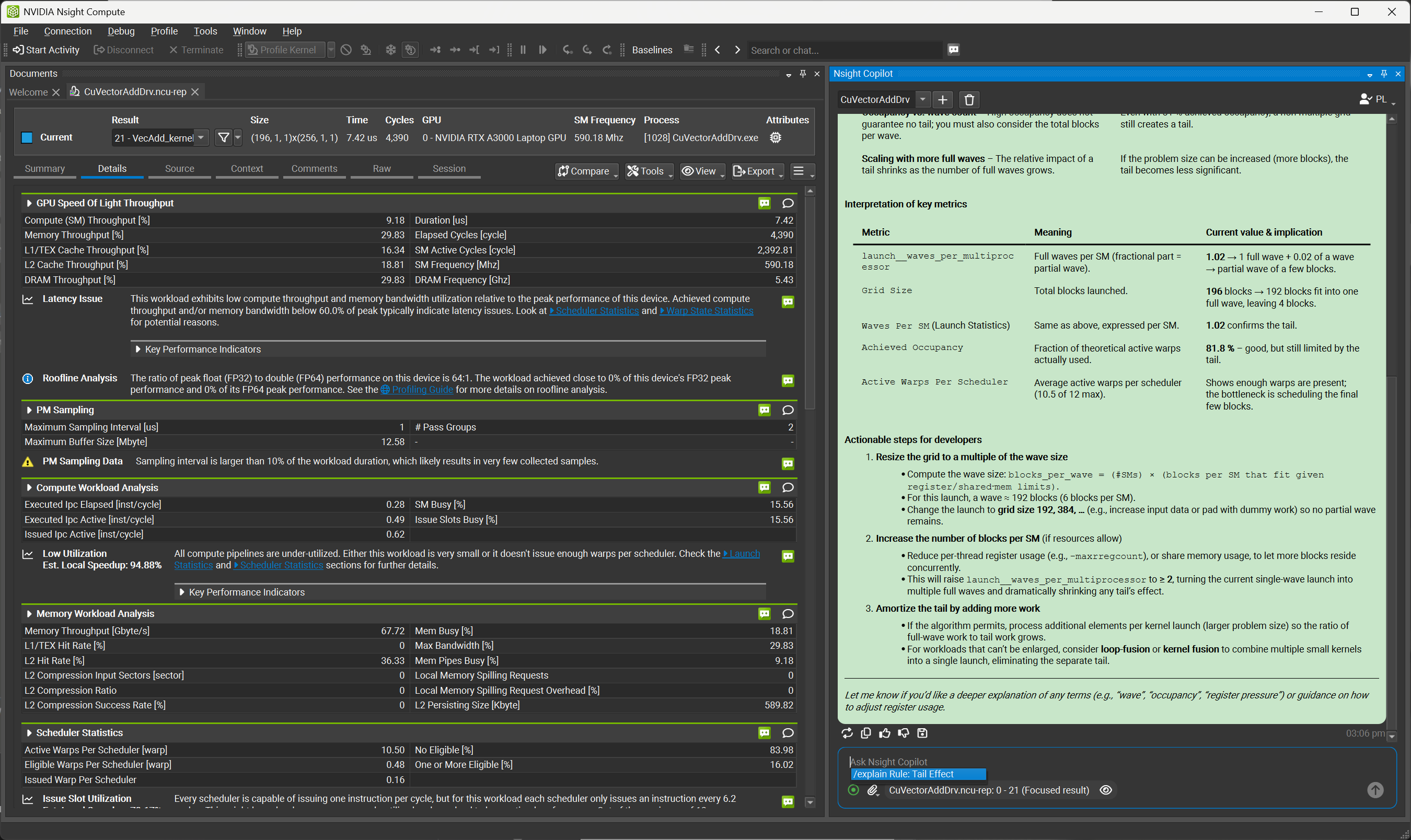Copy the Copilot response to clipboard
This screenshot has height=840, width=1411.
pyautogui.click(x=866, y=733)
